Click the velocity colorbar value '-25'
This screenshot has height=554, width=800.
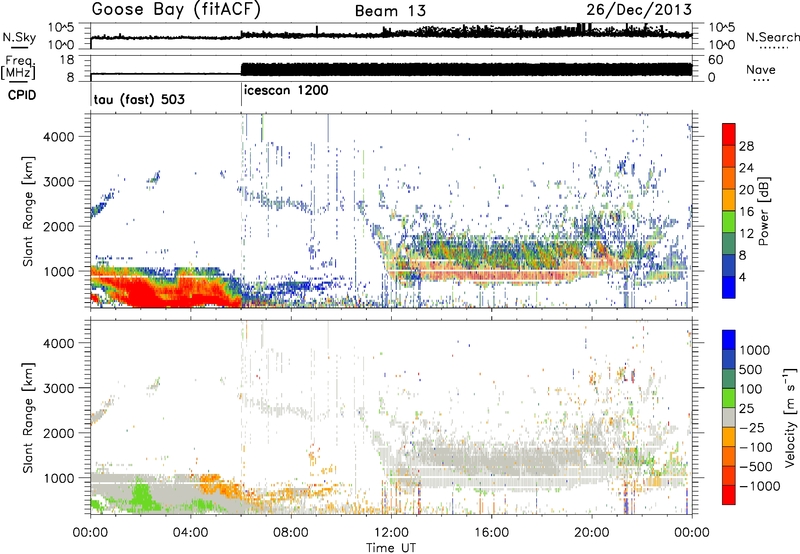[x=755, y=427]
